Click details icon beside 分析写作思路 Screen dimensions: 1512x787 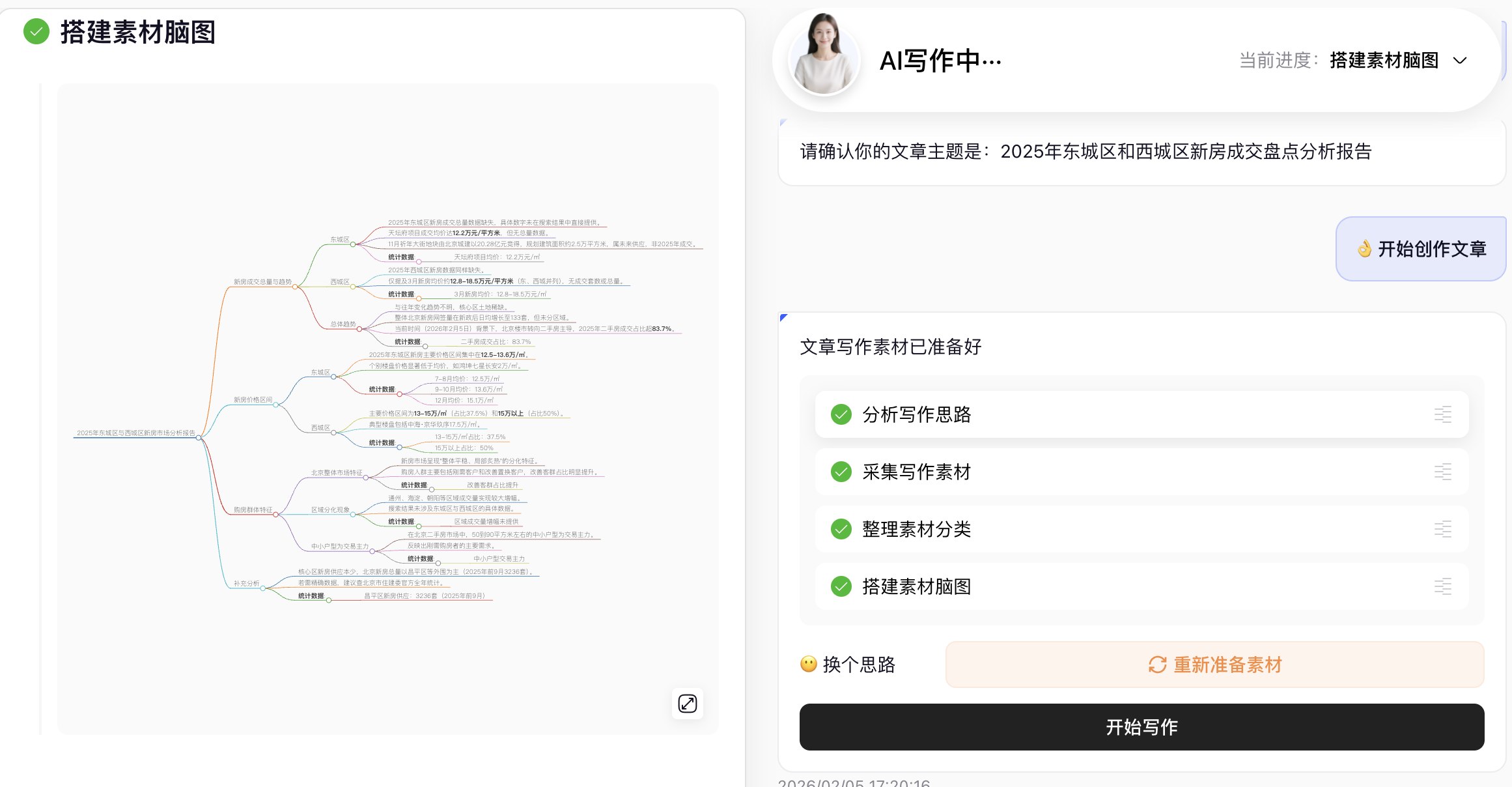tap(1442, 414)
